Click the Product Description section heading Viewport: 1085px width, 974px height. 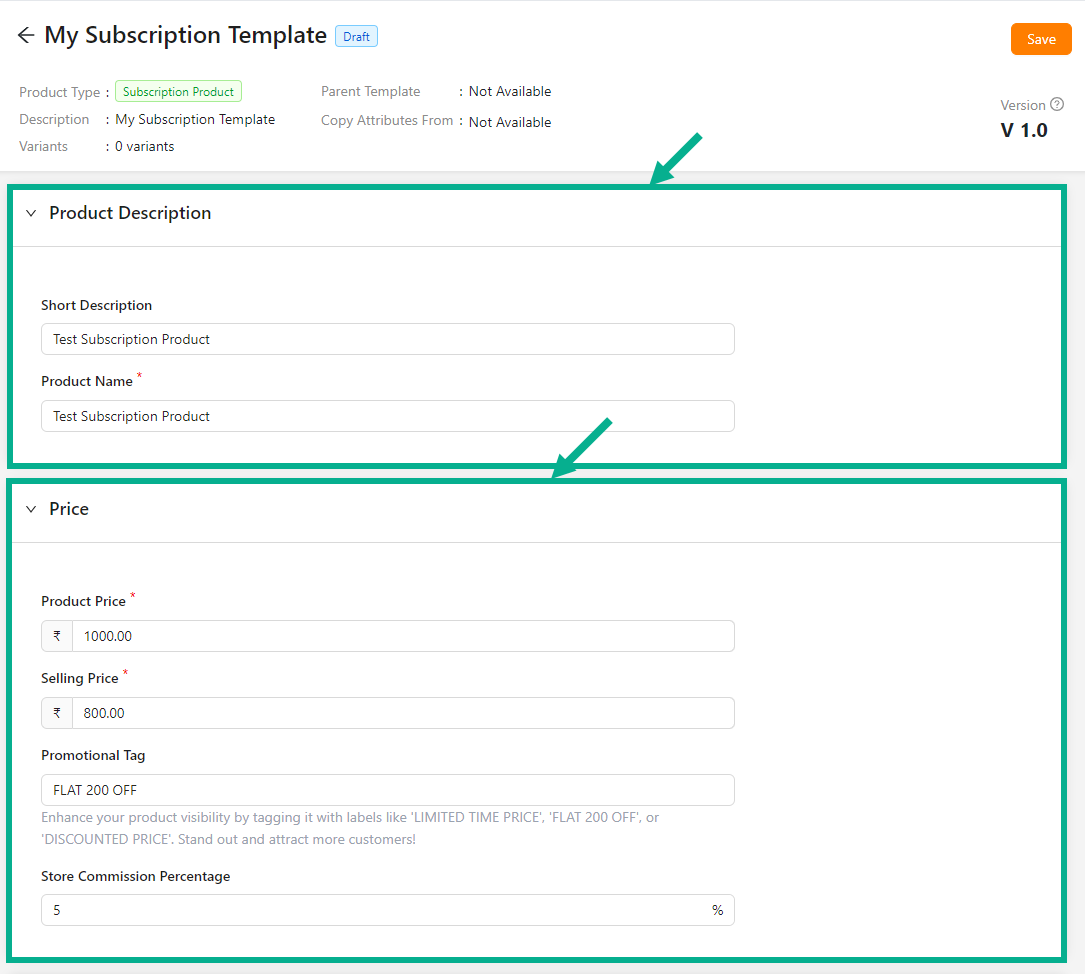pyautogui.click(x=130, y=213)
